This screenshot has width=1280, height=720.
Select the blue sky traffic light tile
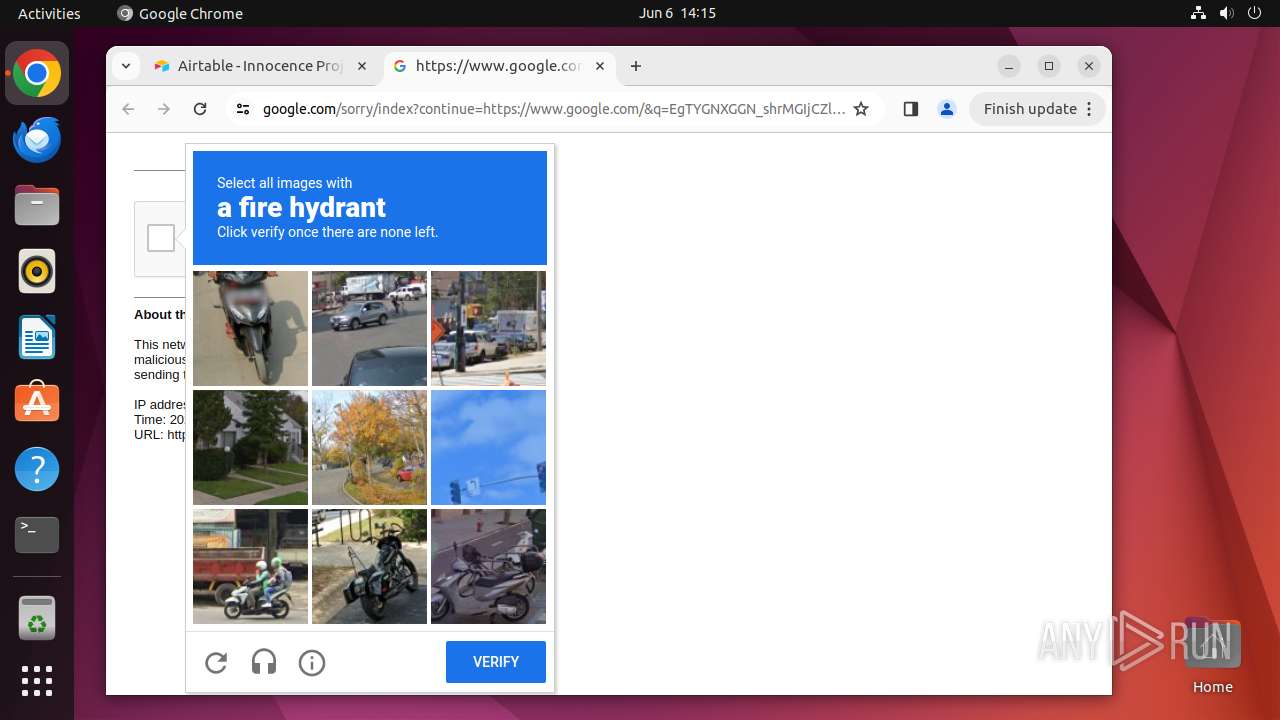click(488, 447)
